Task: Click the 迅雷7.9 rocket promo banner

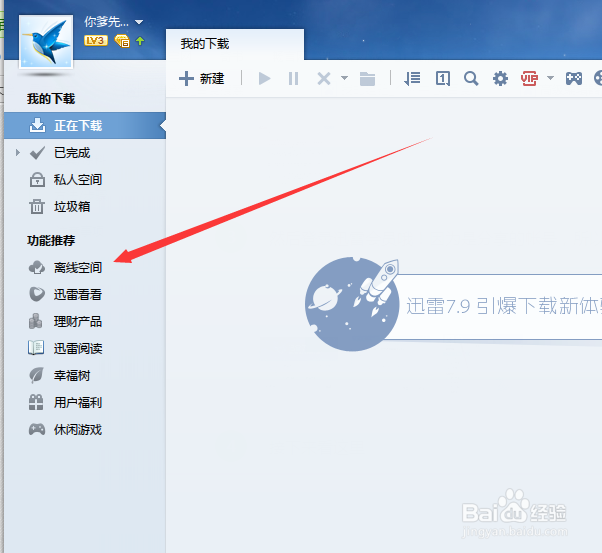Action: (x=453, y=305)
